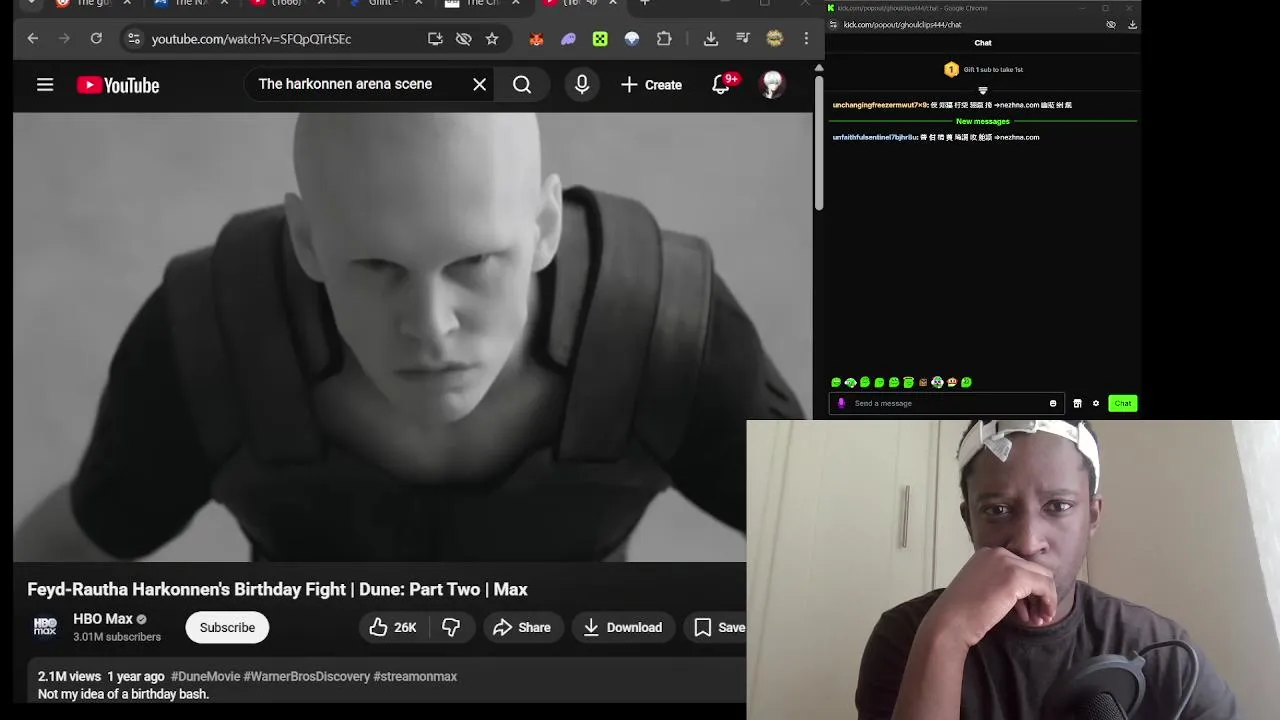Open the #streamonmax hashtag link
This screenshot has width=1280, height=720.
[x=415, y=677]
